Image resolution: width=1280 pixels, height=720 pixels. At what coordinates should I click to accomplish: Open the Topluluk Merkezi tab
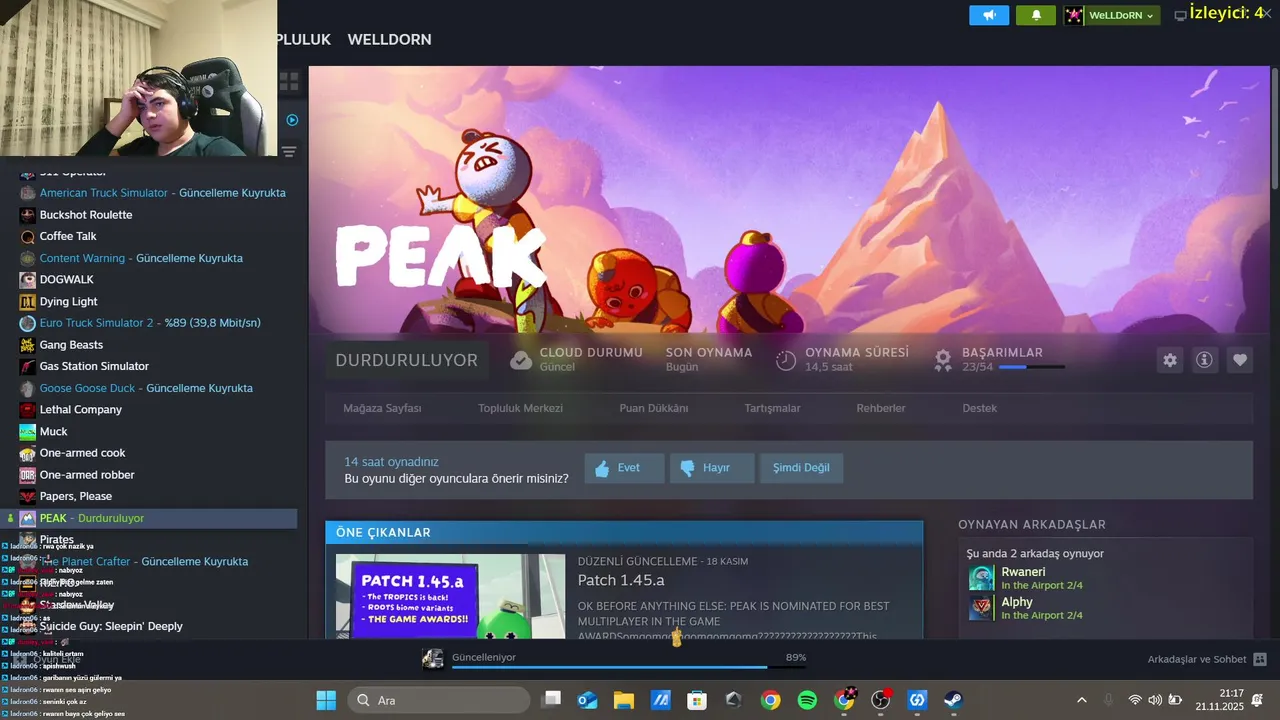click(520, 408)
